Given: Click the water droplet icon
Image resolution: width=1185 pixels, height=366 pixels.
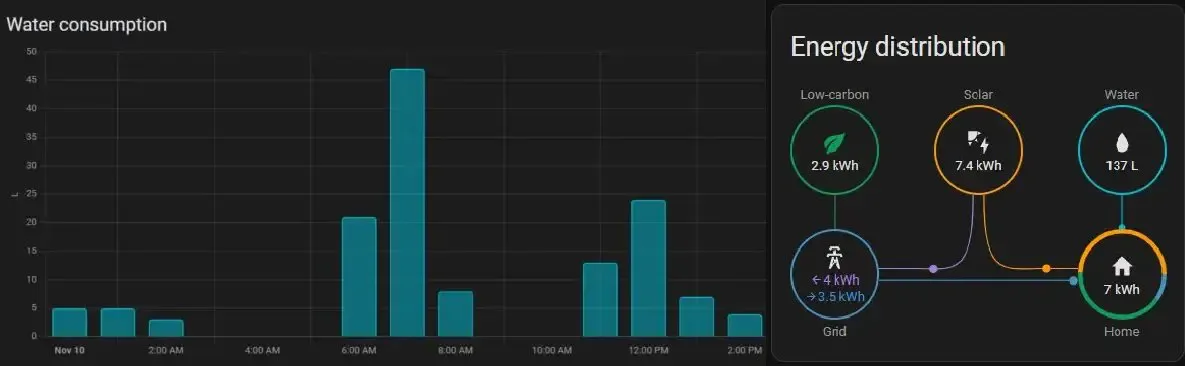Looking at the screenshot, I should [1122, 142].
